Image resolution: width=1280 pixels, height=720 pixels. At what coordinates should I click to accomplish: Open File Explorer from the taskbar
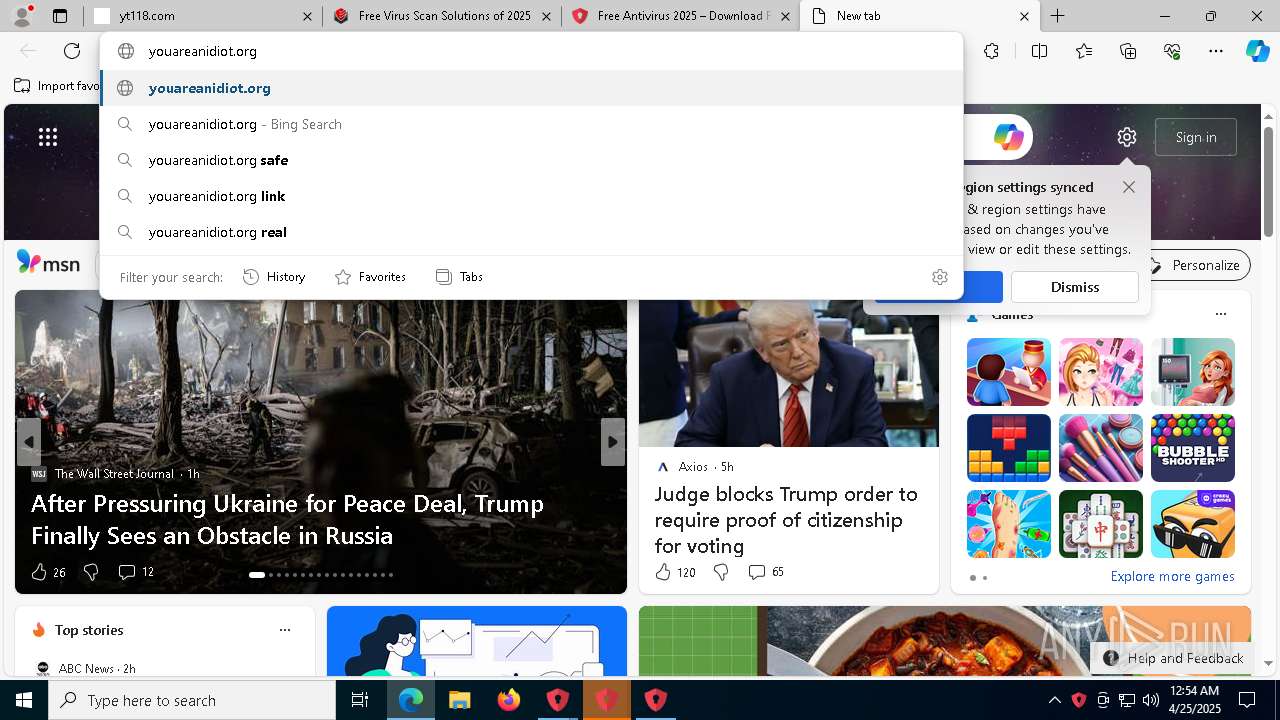point(459,700)
